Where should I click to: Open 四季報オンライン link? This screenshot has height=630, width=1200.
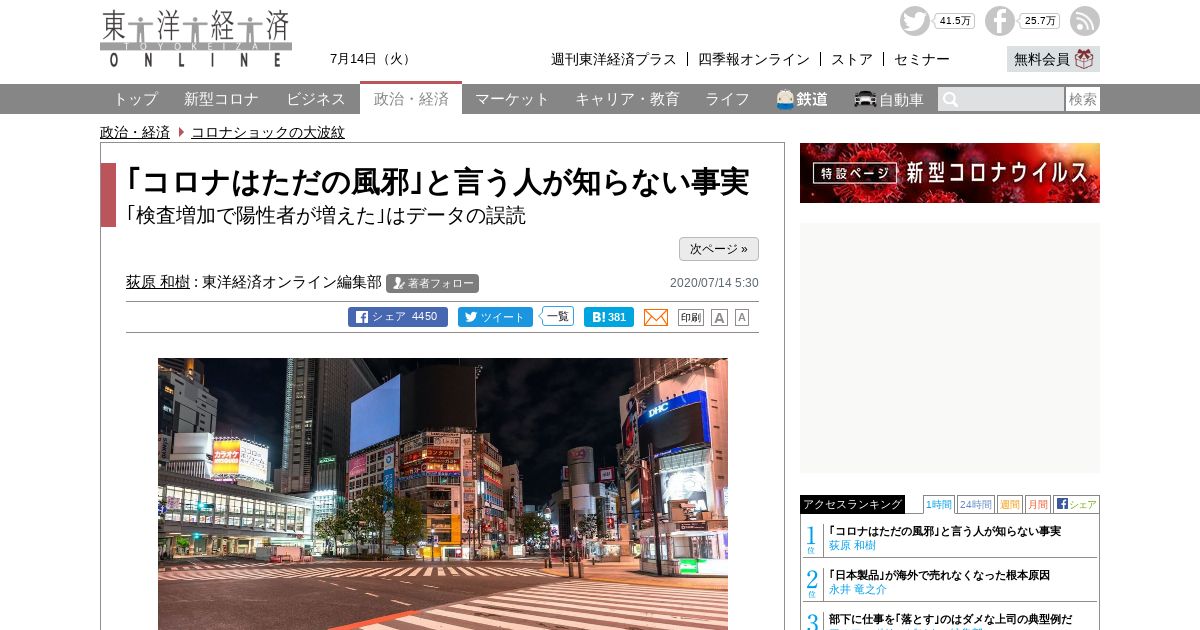click(754, 59)
